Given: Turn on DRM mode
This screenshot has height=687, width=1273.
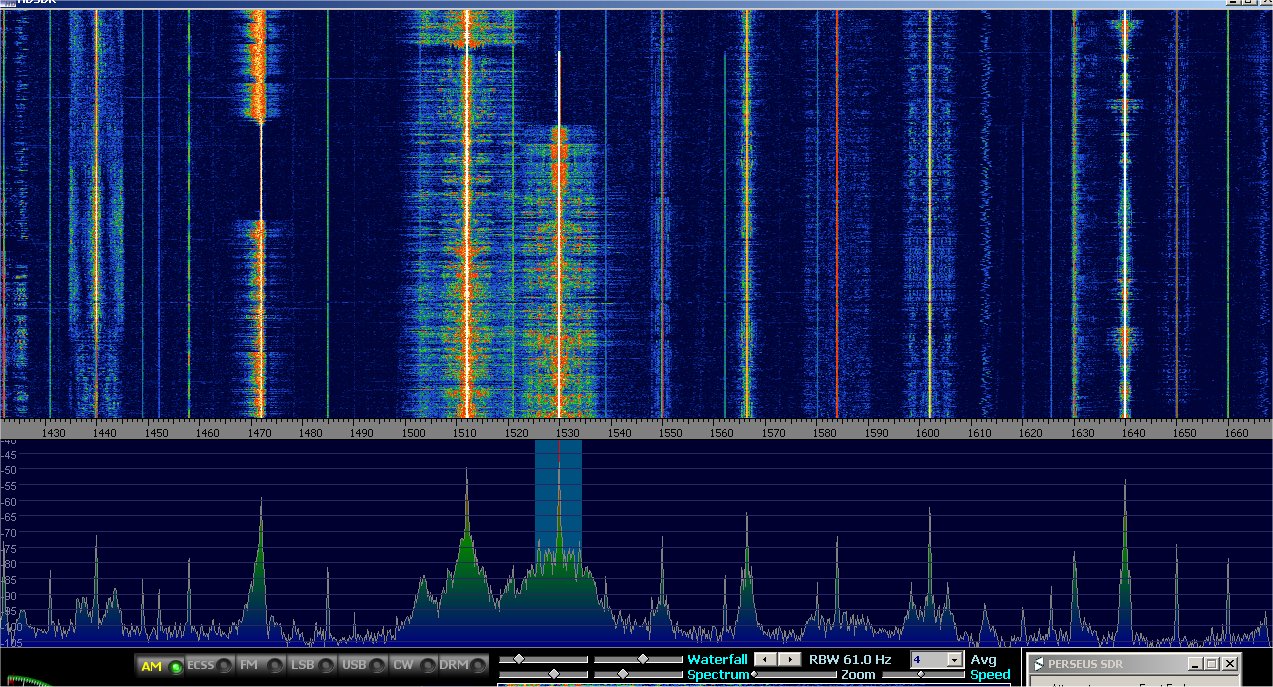Looking at the screenshot, I should [x=463, y=666].
